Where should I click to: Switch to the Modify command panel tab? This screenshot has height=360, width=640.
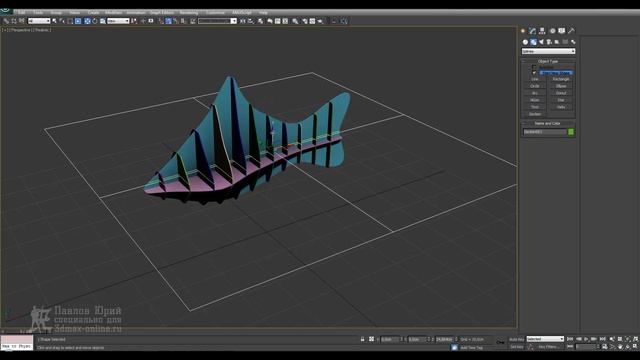click(532, 31)
